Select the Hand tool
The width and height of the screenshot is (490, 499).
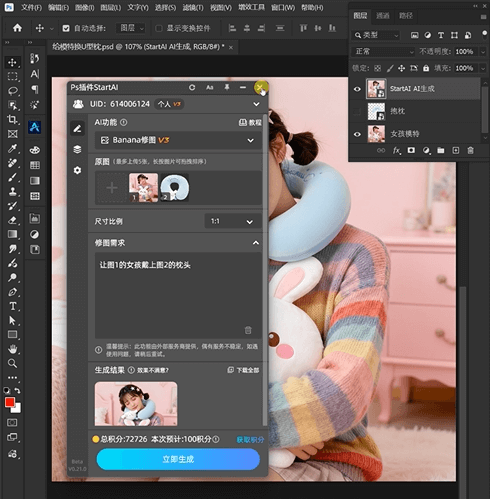[x=12, y=349]
